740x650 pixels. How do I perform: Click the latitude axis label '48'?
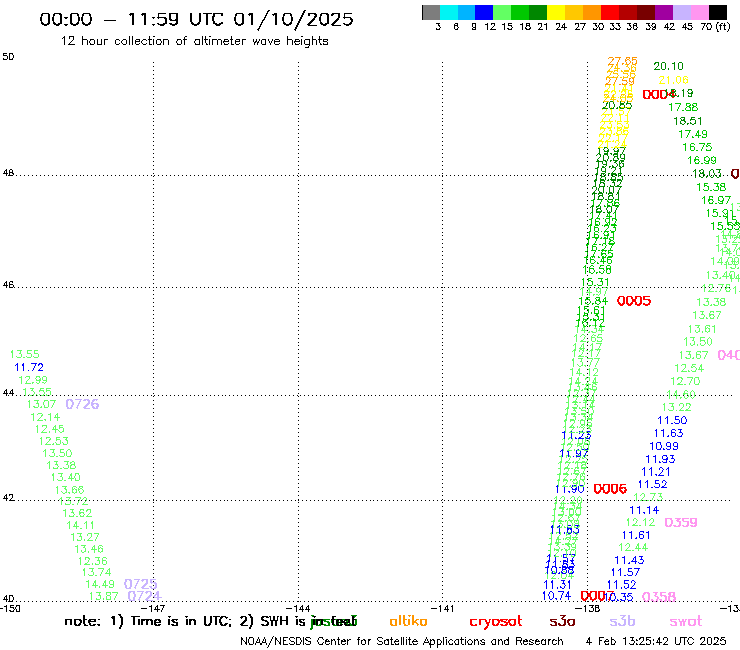[8, 173]
